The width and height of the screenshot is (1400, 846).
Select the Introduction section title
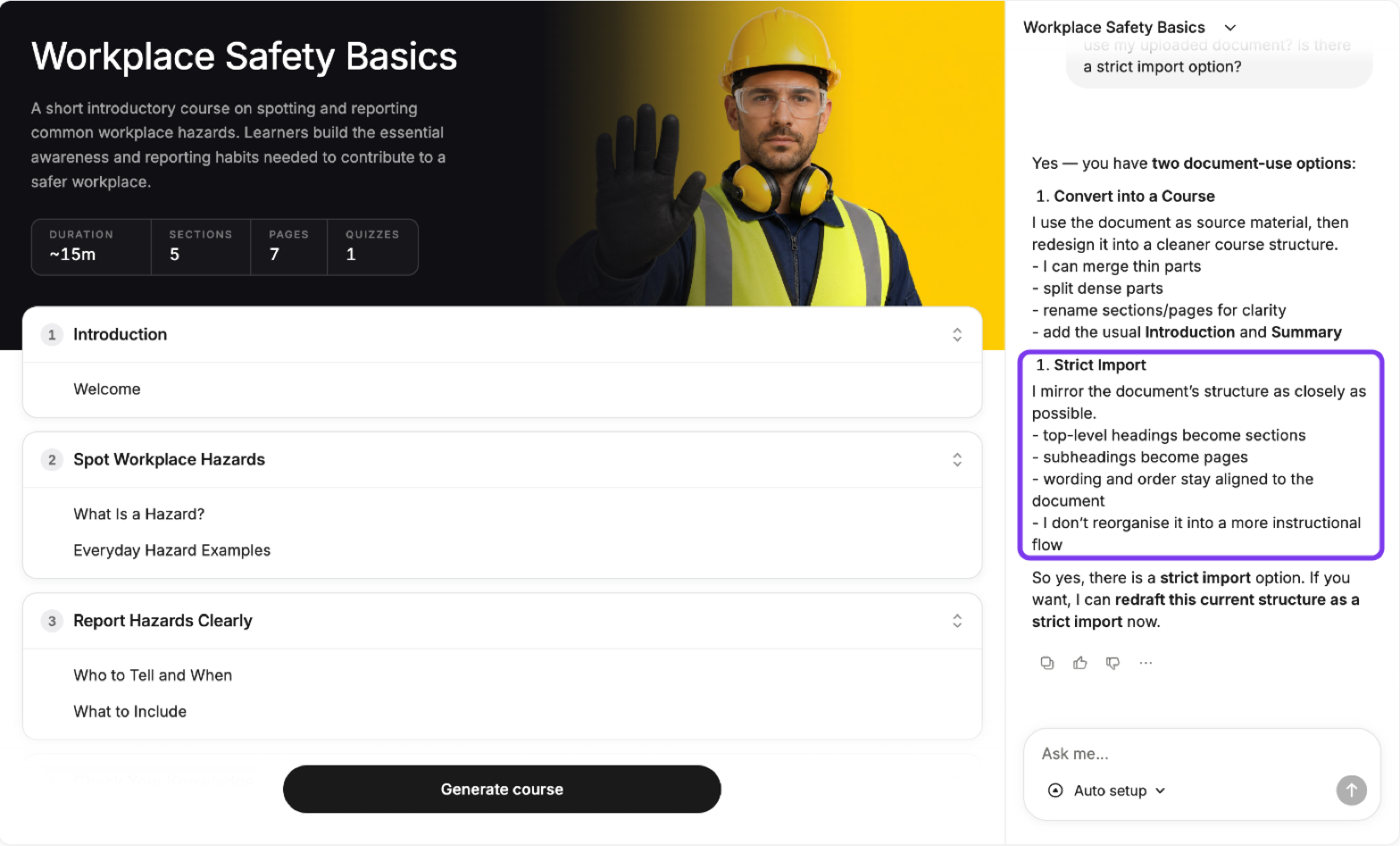coord(121,334)
